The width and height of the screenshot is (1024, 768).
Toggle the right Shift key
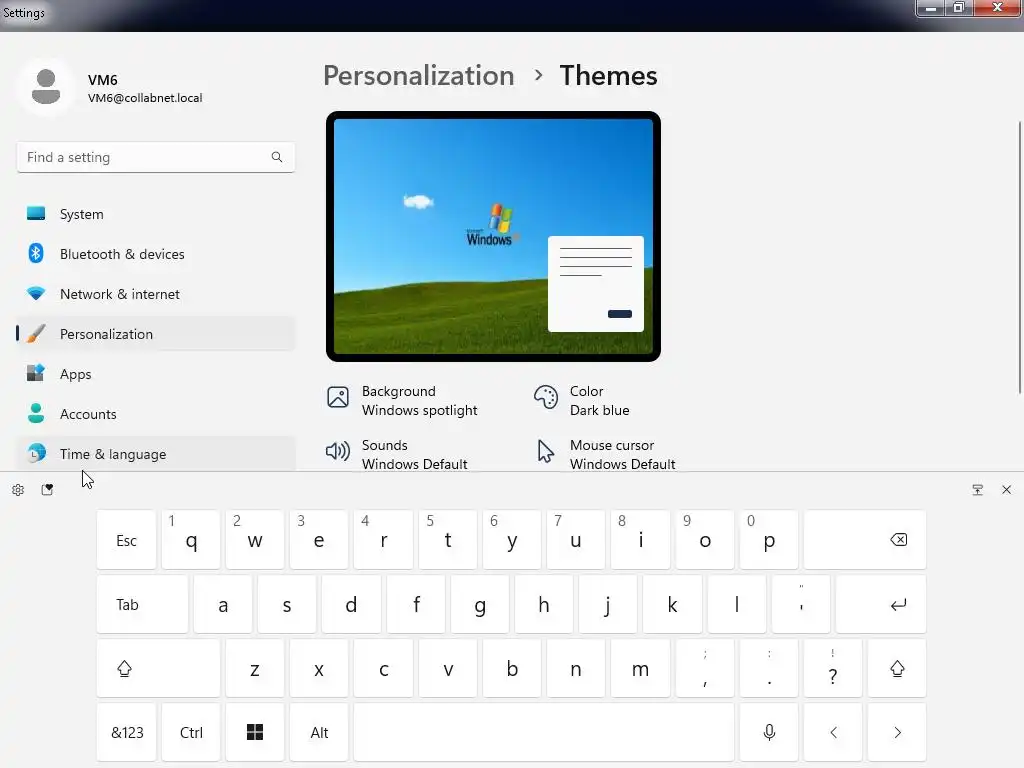click(897, 668)
